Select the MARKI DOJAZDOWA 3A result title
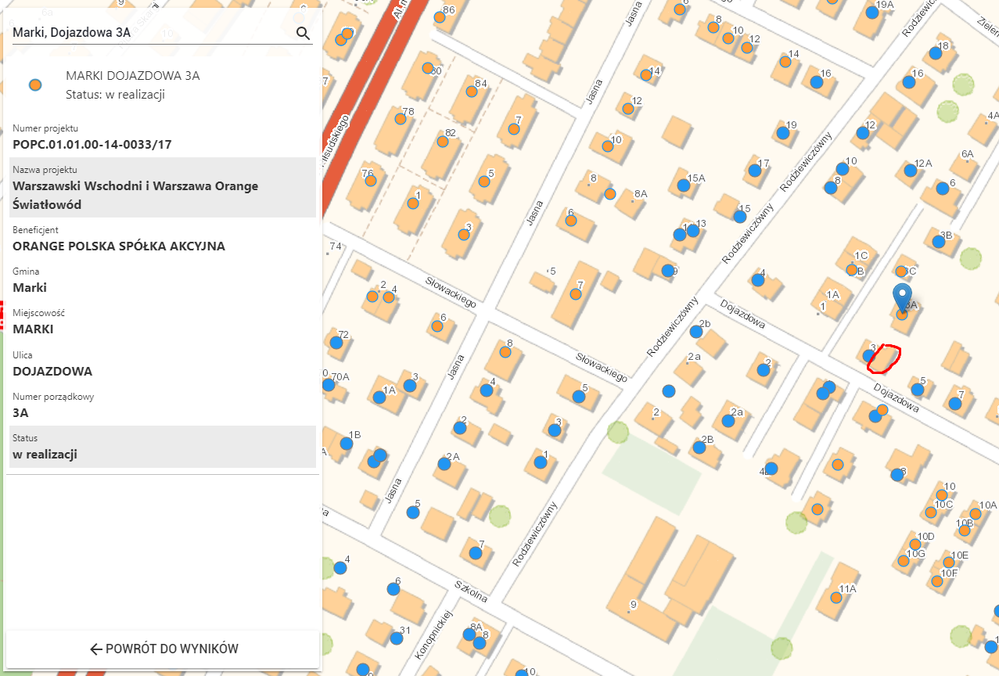The image size is (999, 676). click(x=133, y=75)
